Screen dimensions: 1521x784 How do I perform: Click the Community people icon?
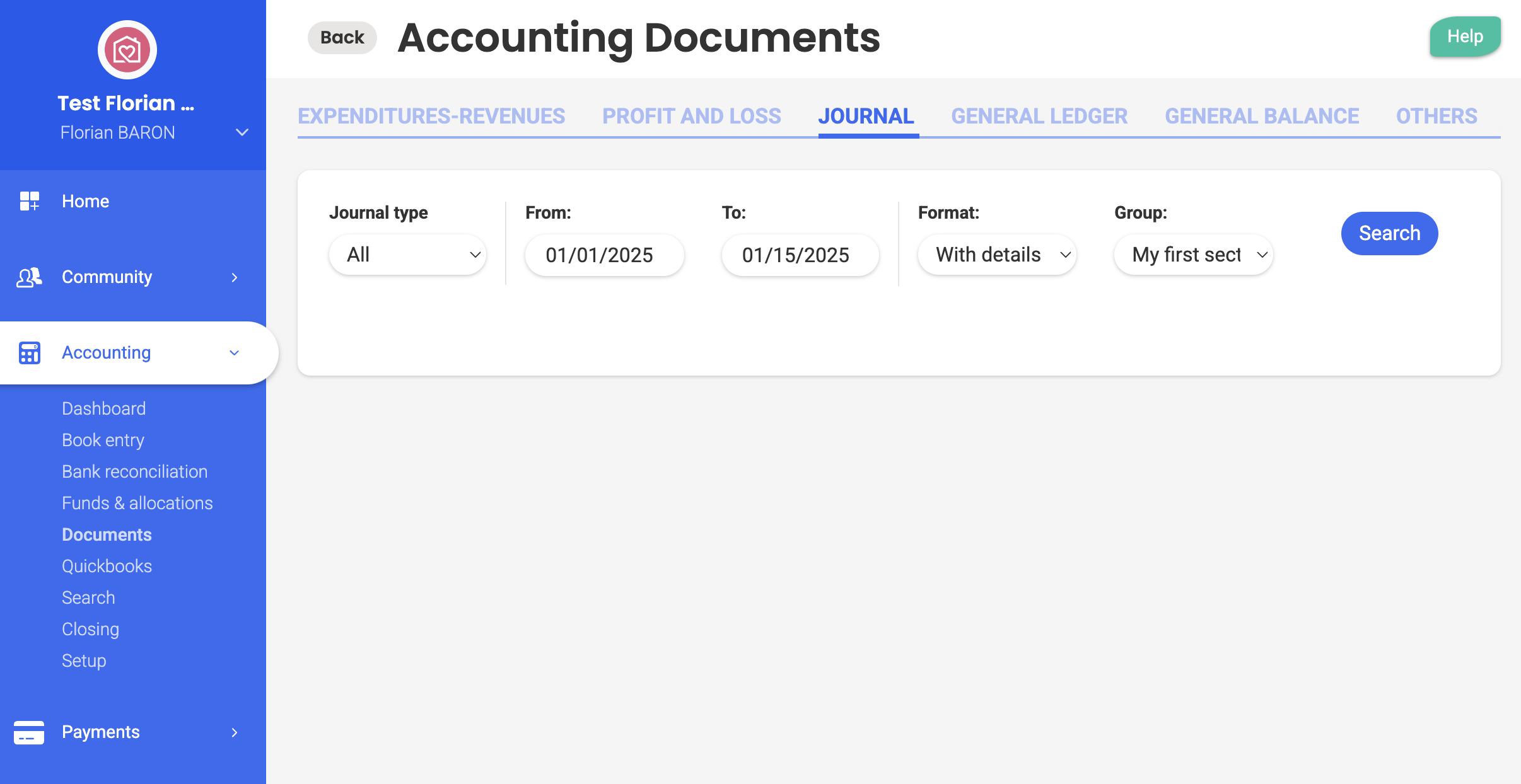pyautogui.click(x=29, y=277)
